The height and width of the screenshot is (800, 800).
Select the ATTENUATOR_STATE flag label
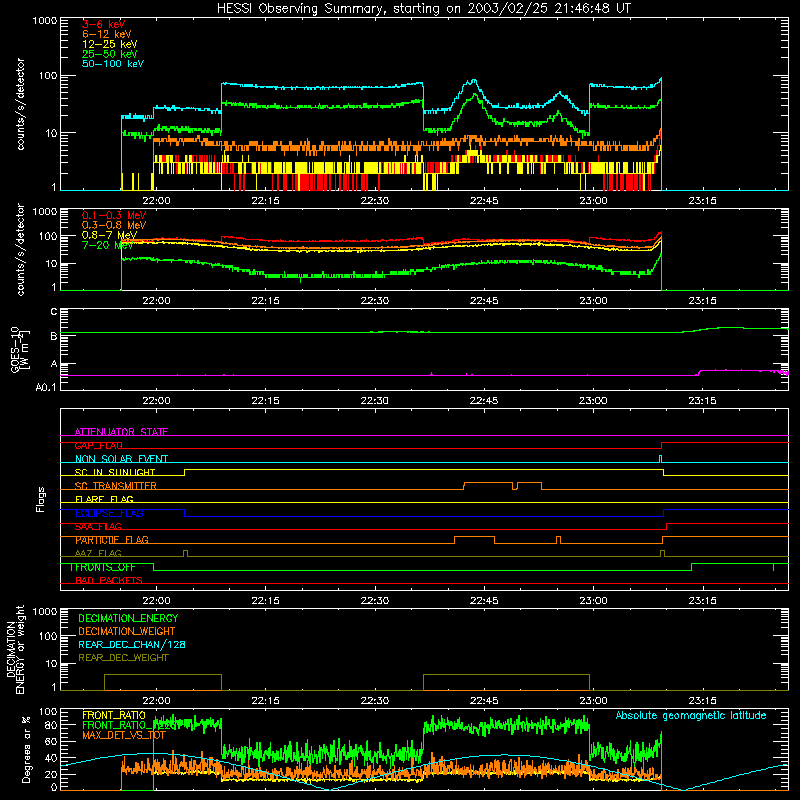121,432
